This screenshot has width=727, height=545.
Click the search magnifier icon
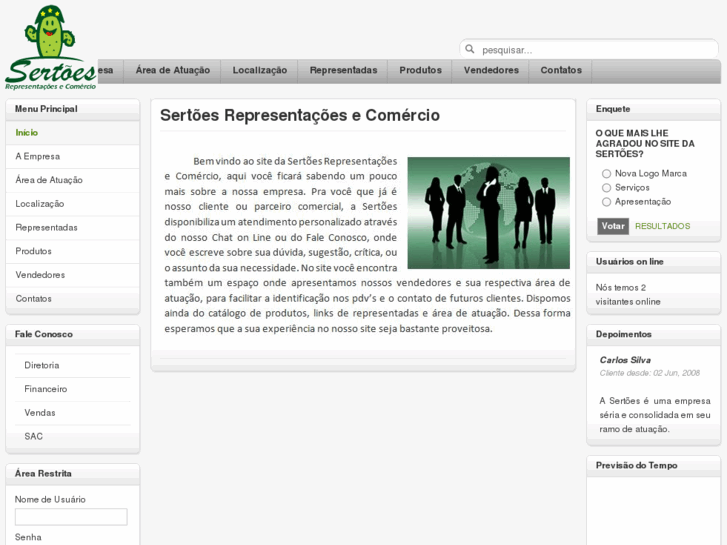pyautogui.click(x=470, y=49)
